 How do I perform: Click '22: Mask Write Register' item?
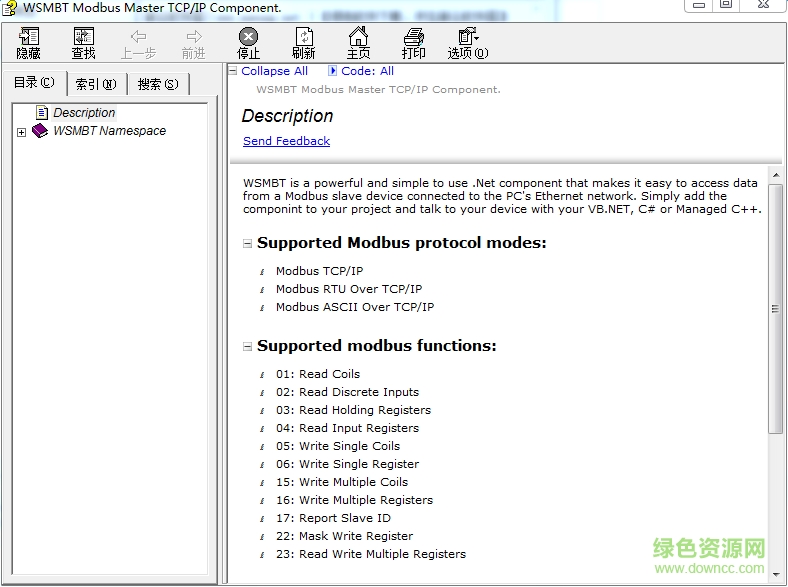pyautogui.click(x=344, y=536)
